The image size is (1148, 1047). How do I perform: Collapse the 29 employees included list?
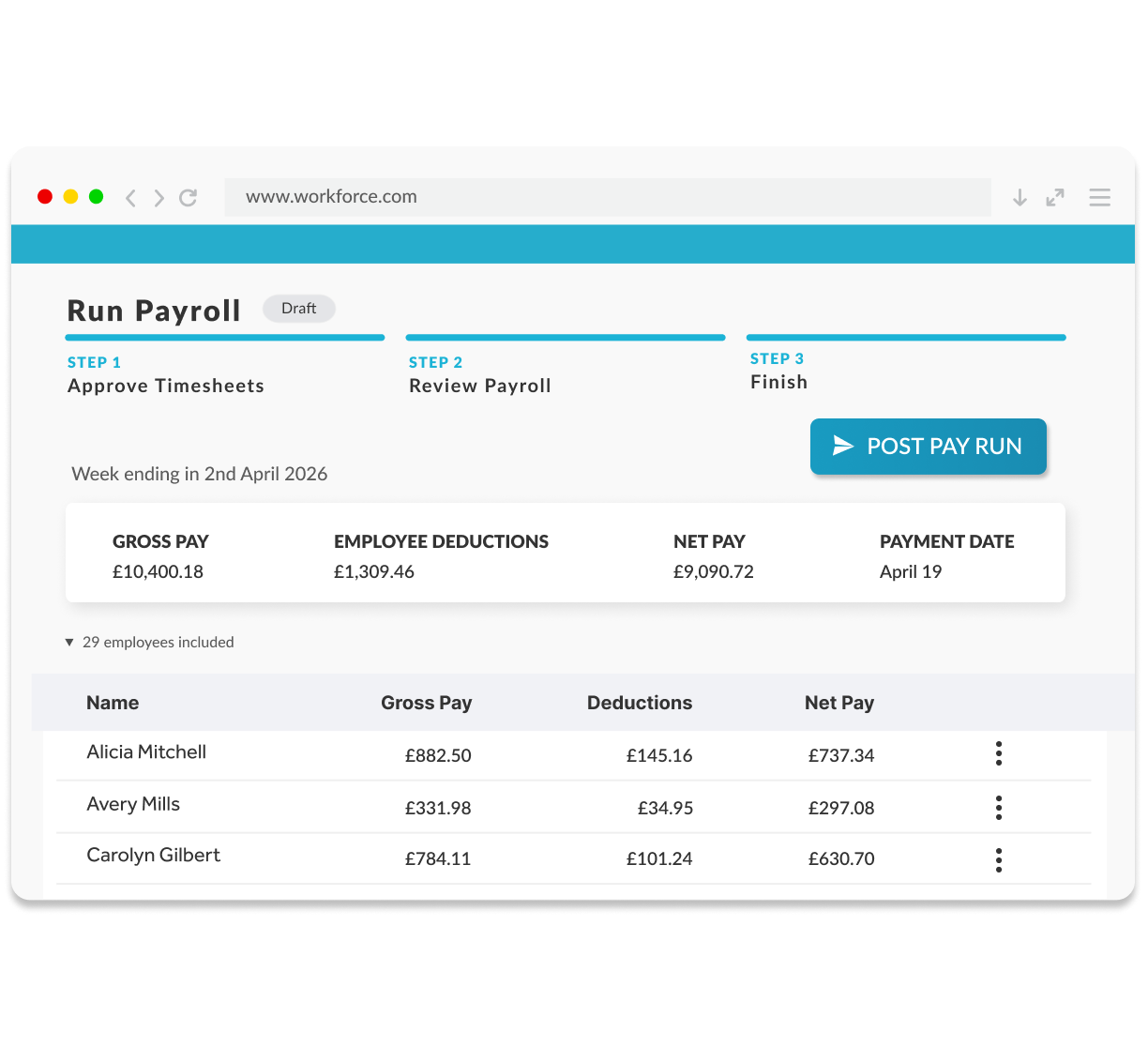click(69, 643)
